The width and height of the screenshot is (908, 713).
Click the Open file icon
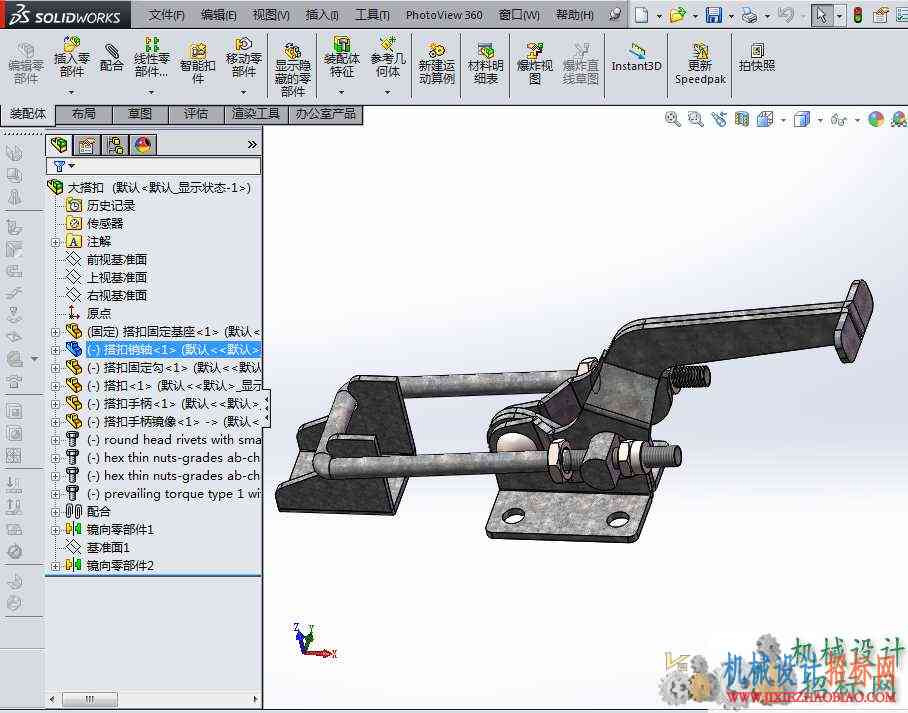(677, 15)
